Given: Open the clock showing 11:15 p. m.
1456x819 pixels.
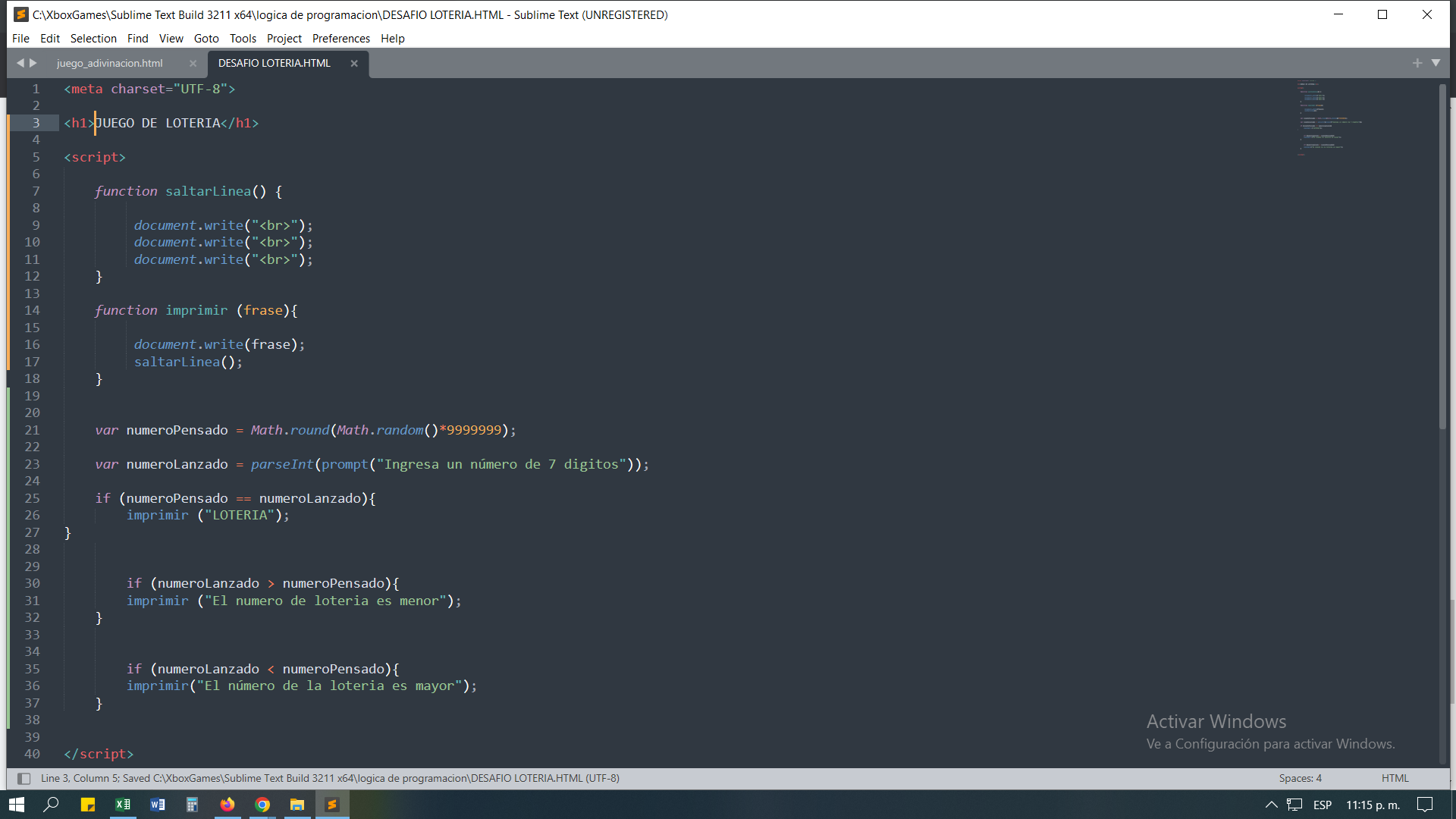Looking at the screenshot, I should [1373, 805].
